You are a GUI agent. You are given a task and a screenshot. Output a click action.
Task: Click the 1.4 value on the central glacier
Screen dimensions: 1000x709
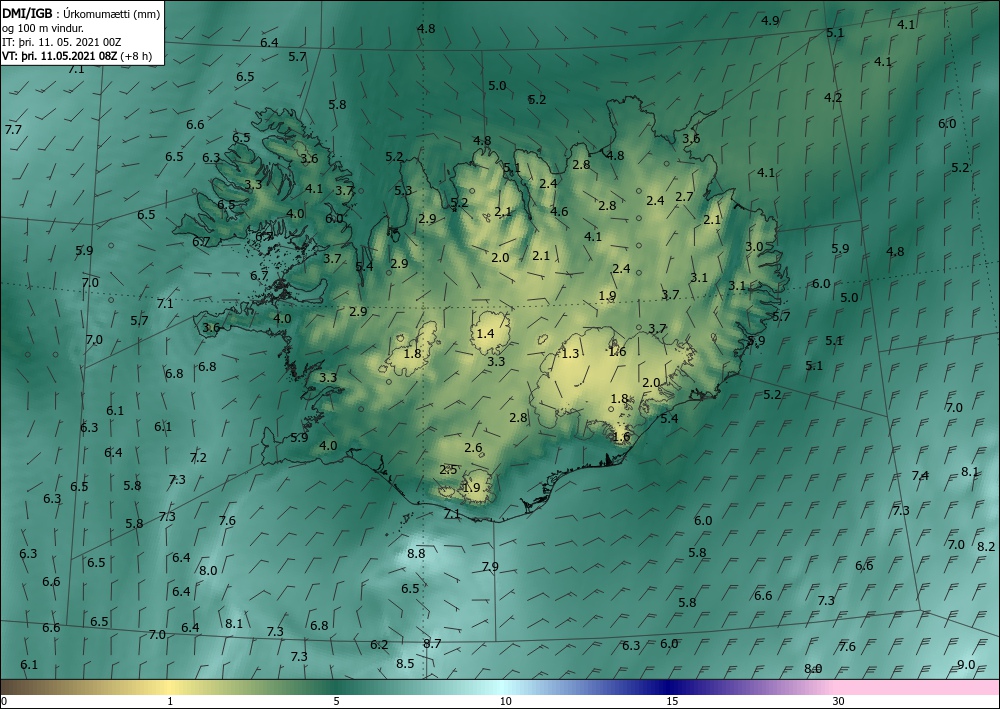click(x=485, y=333)
